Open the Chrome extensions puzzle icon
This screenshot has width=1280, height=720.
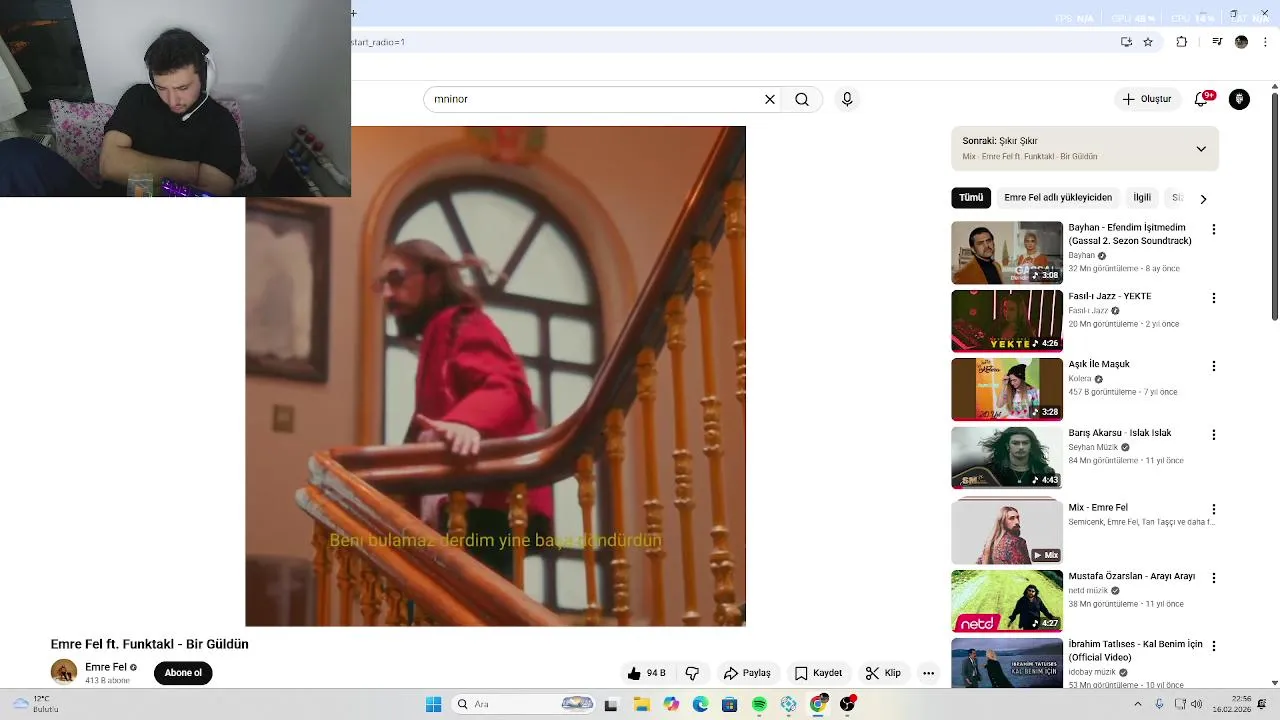(x=1182, y=42)
